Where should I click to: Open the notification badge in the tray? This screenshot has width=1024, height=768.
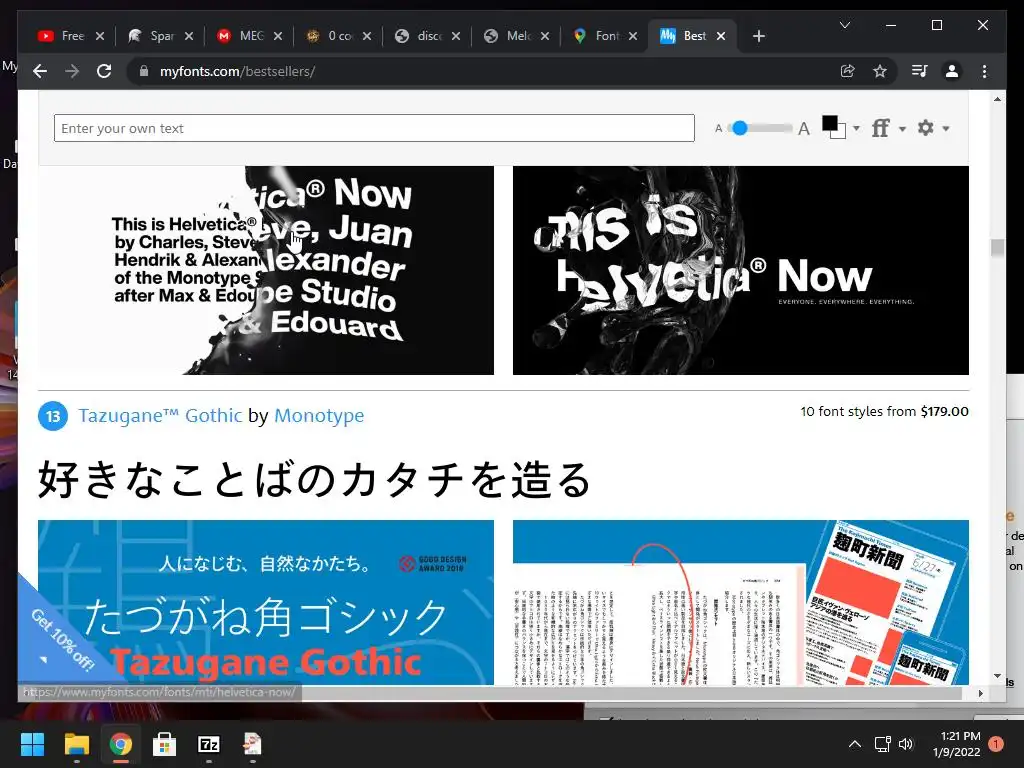click(996, 744)
